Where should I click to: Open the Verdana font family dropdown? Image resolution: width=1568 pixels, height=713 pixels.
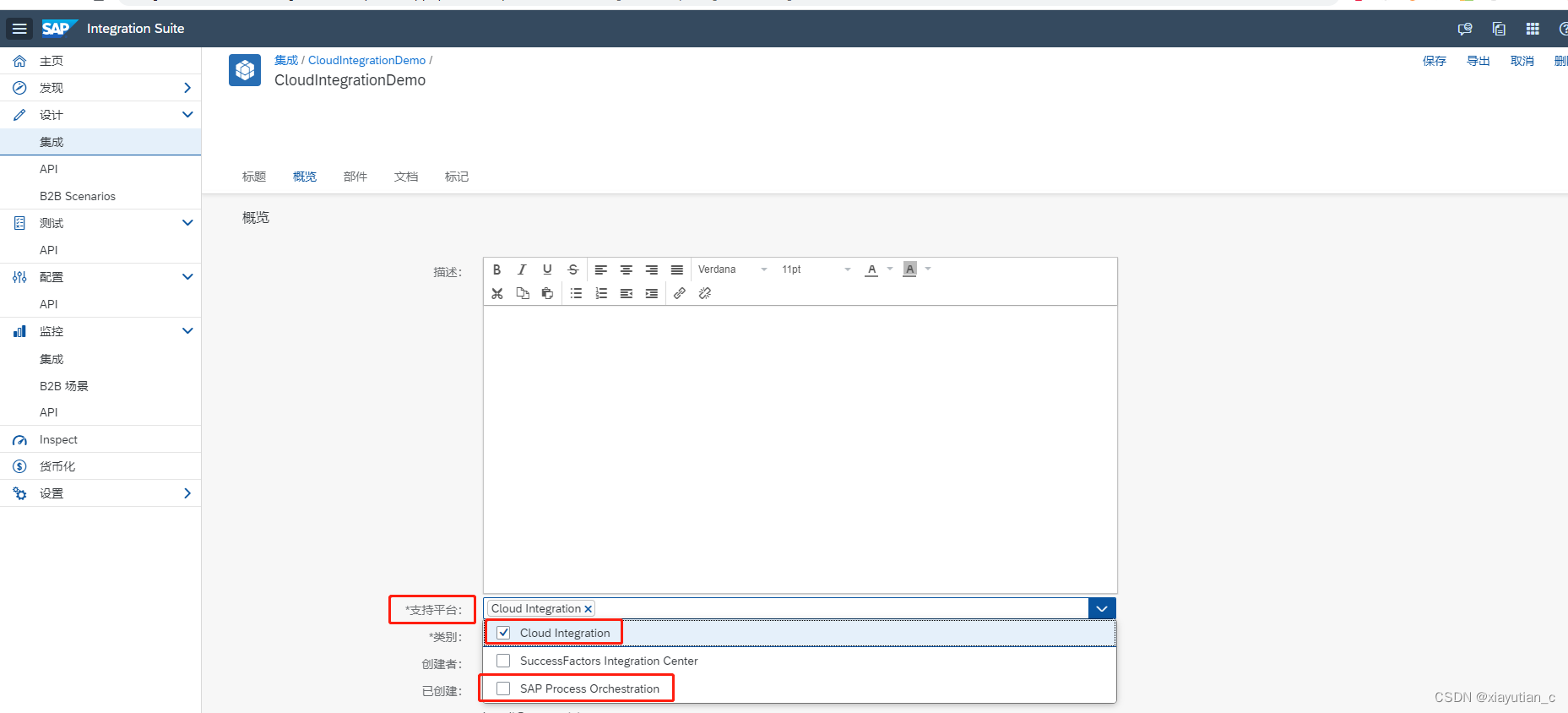click(x=732, y=269)
